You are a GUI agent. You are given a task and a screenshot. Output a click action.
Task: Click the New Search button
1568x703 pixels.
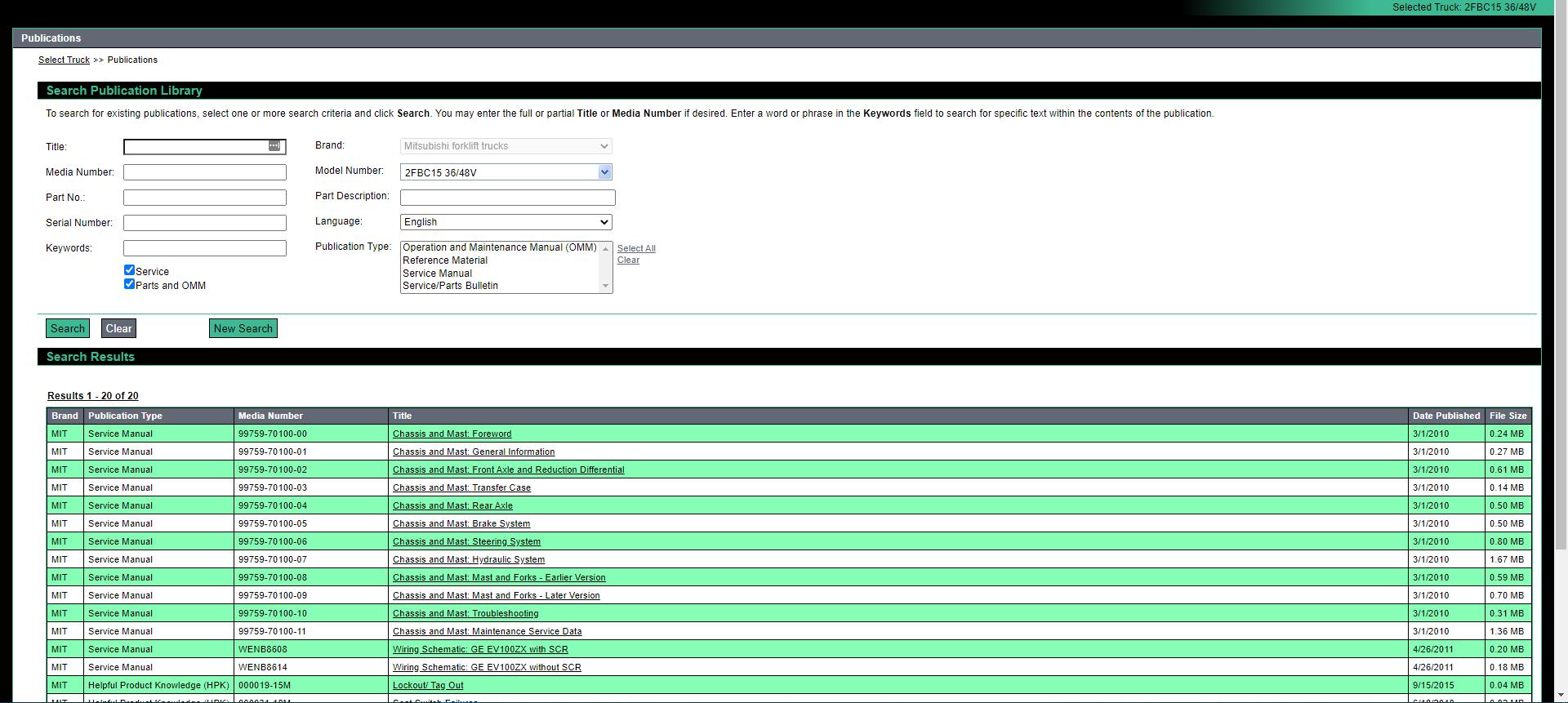[243, 328]
